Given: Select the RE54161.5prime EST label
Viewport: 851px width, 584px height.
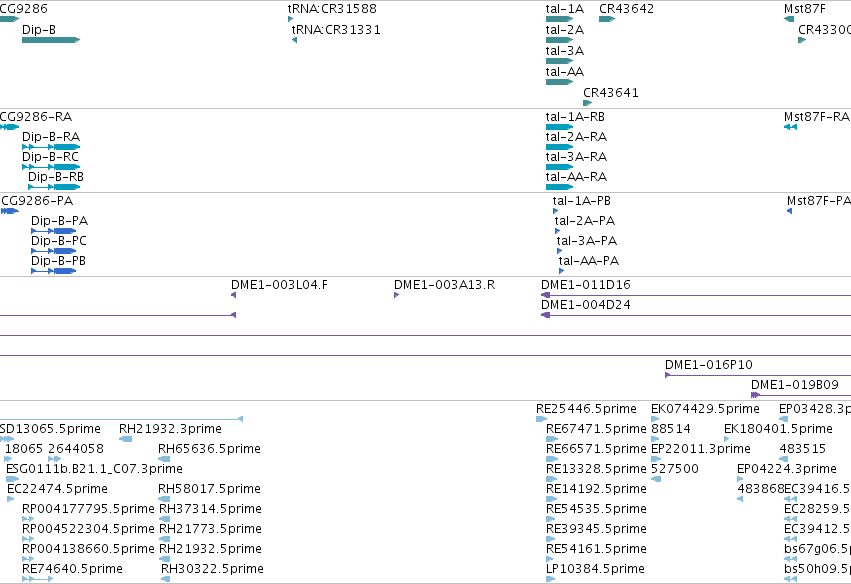Looking at the screenshot, I should pos(596,549).
